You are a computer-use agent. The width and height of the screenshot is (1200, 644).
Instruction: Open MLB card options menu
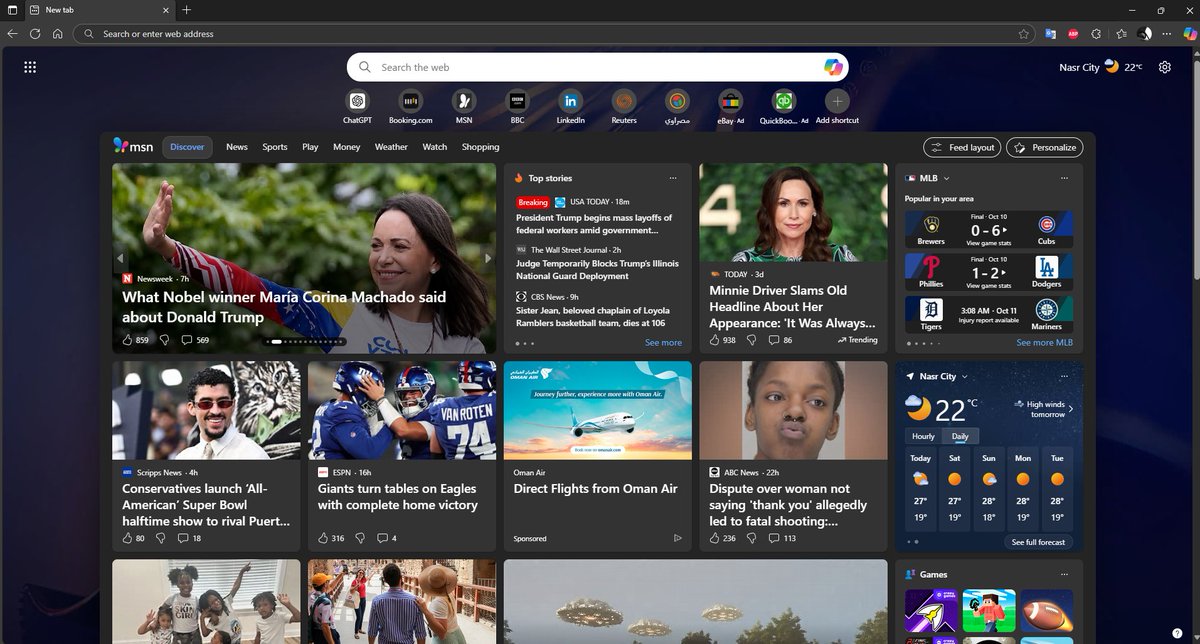click(1064, 178)
